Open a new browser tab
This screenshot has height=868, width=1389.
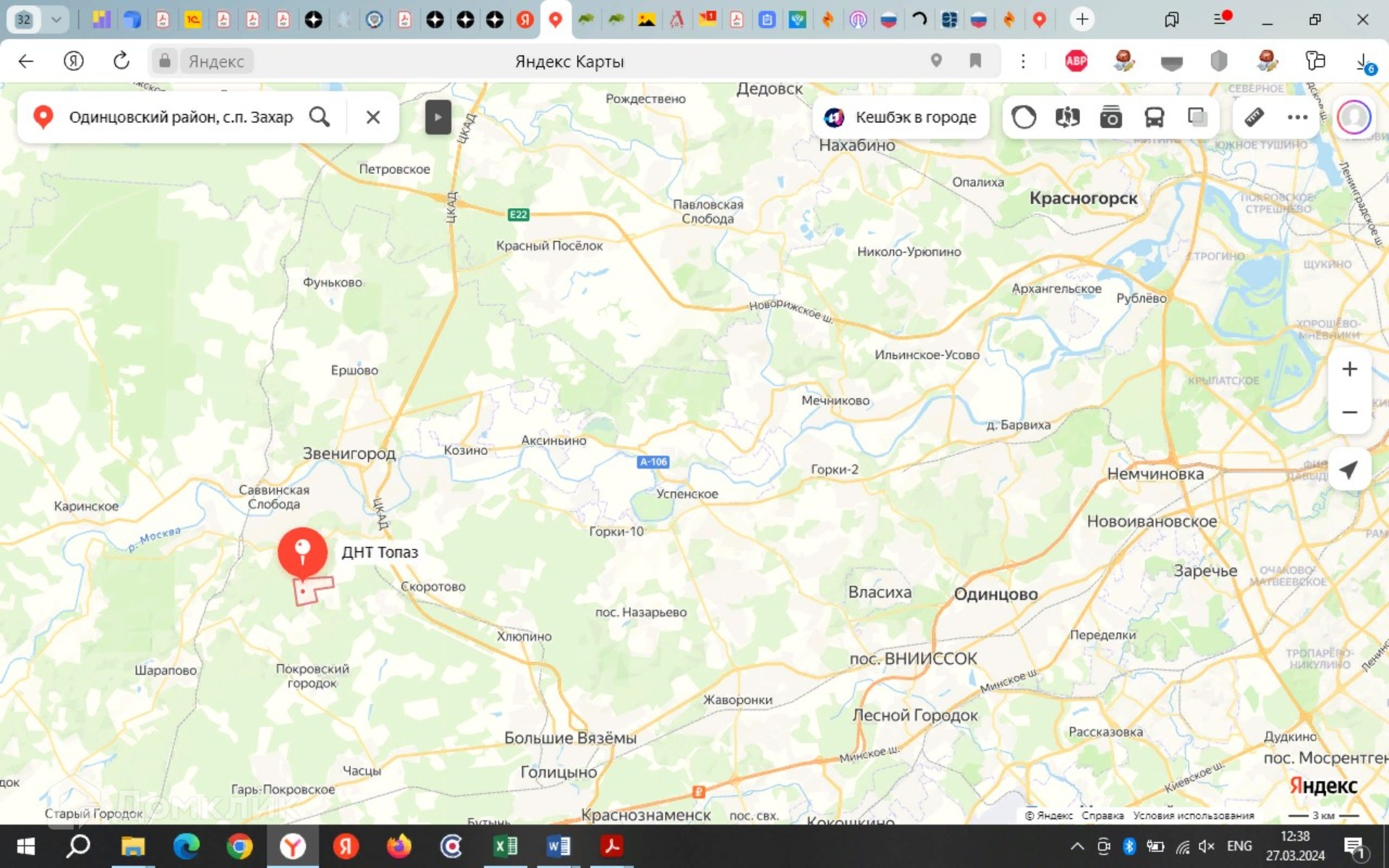coord(1082,20)
